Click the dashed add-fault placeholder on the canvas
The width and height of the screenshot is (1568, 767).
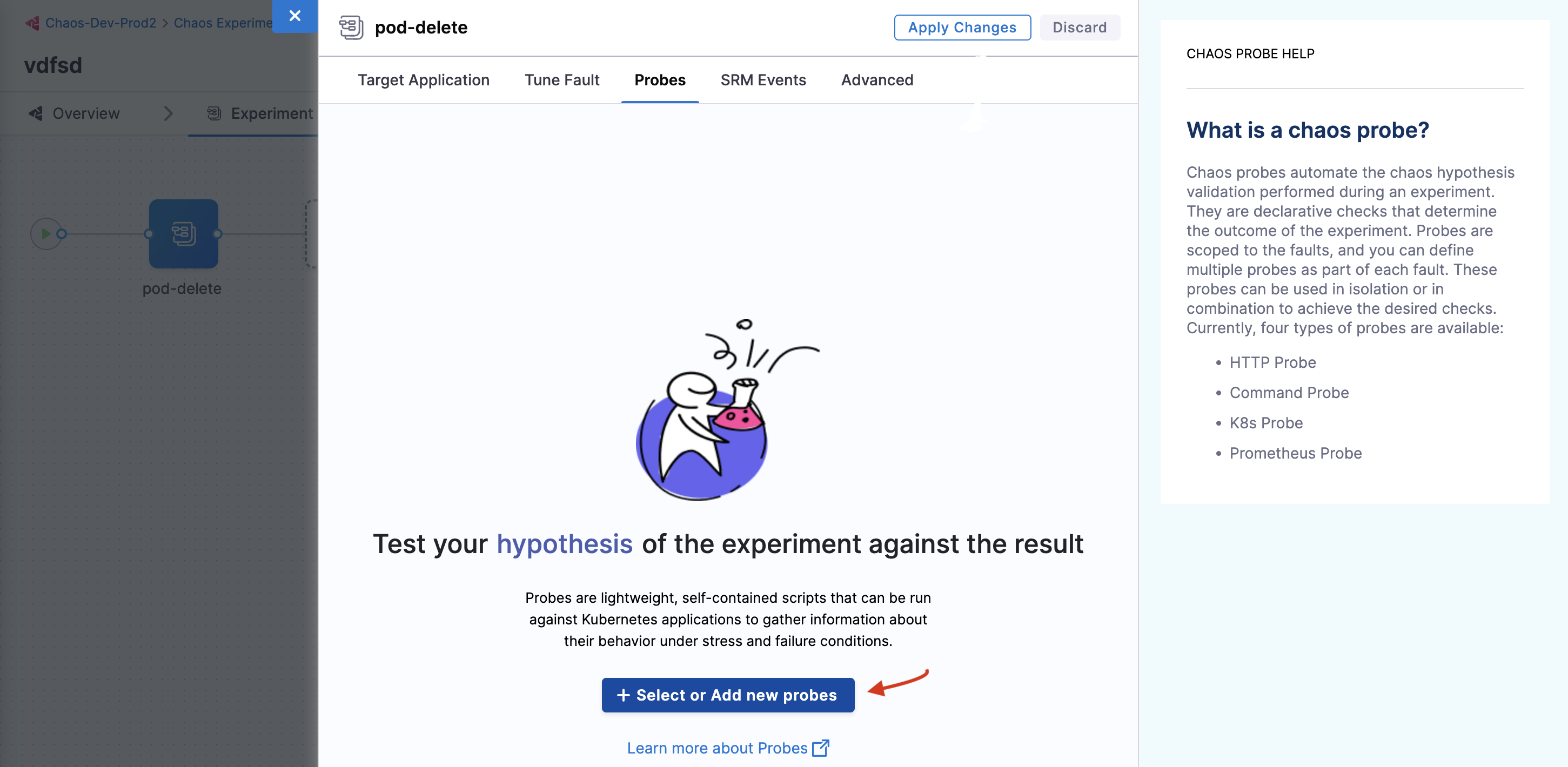tap(311, 234)
